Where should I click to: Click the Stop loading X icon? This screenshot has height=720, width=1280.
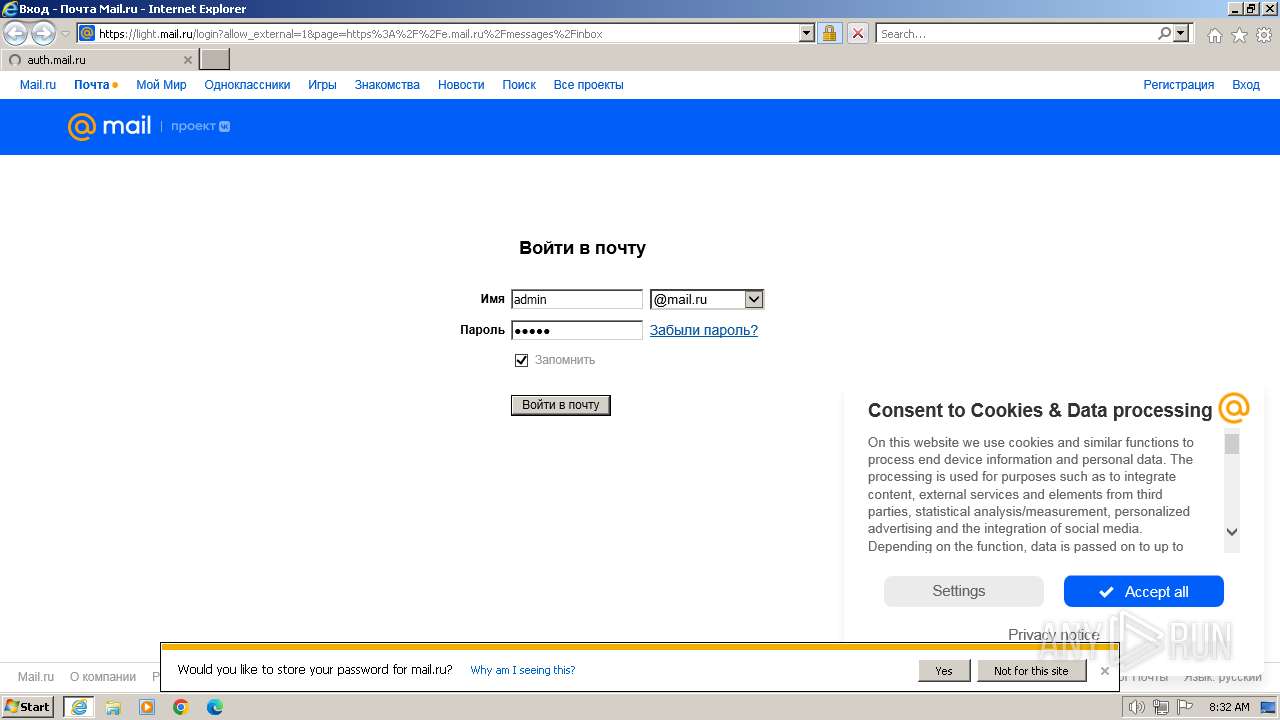(858, 33)
